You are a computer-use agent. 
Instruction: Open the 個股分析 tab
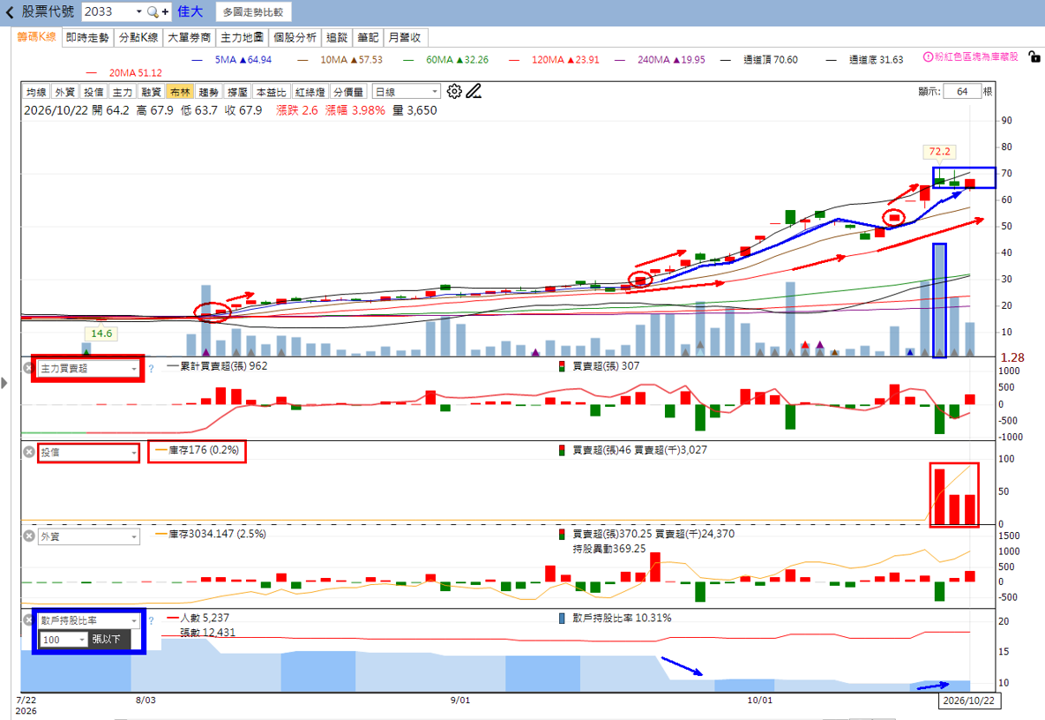(x=295, y=37)
